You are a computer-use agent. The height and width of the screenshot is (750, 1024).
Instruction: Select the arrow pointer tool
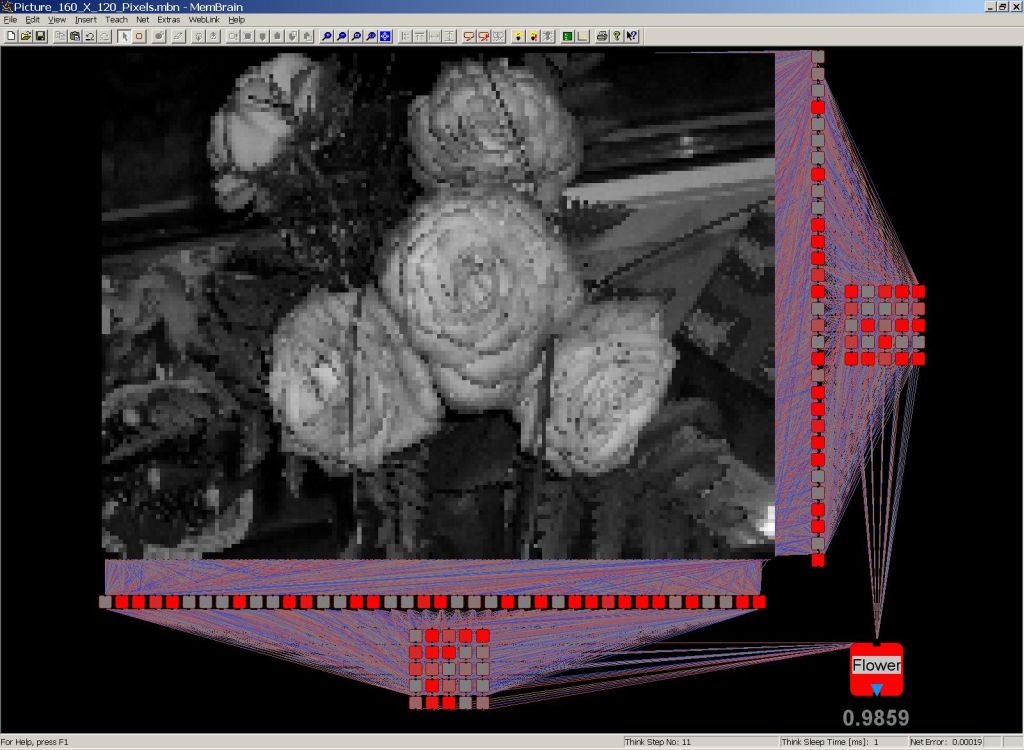pos(124,37)
